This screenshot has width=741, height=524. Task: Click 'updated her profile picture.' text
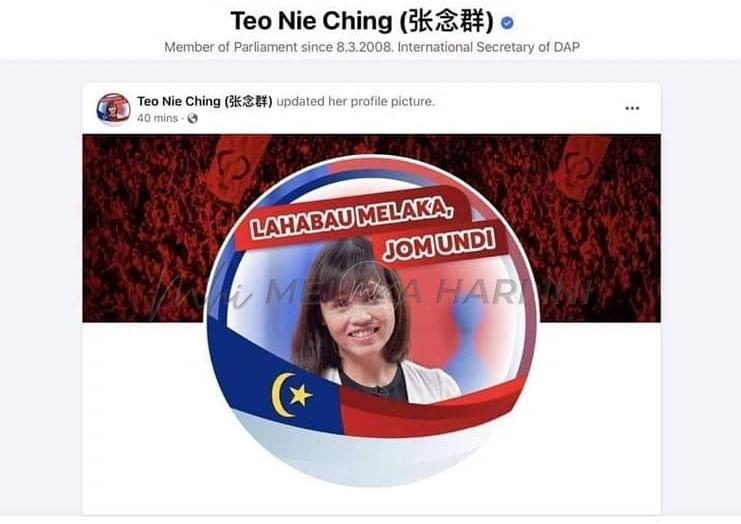point(355,102)
